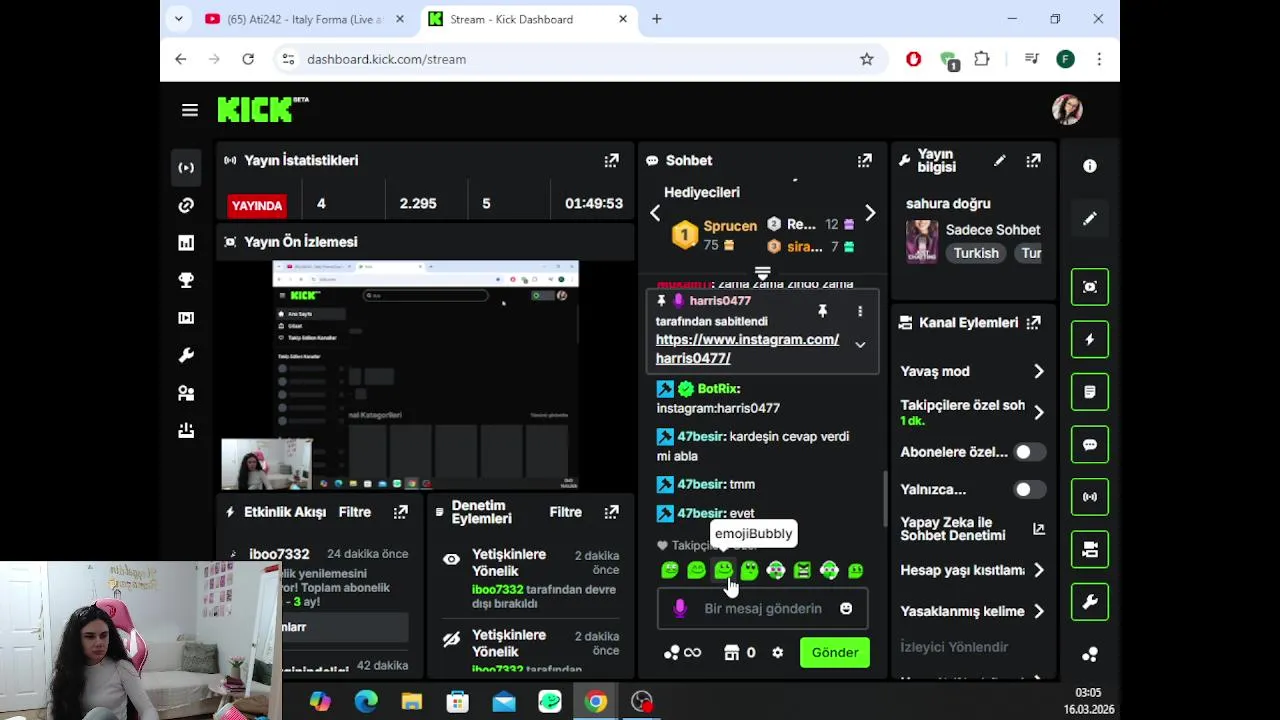Screen dimensions: 1280x720
Task: Open the instagram.com/harris0477 link
Action: (x=747, y=349)
